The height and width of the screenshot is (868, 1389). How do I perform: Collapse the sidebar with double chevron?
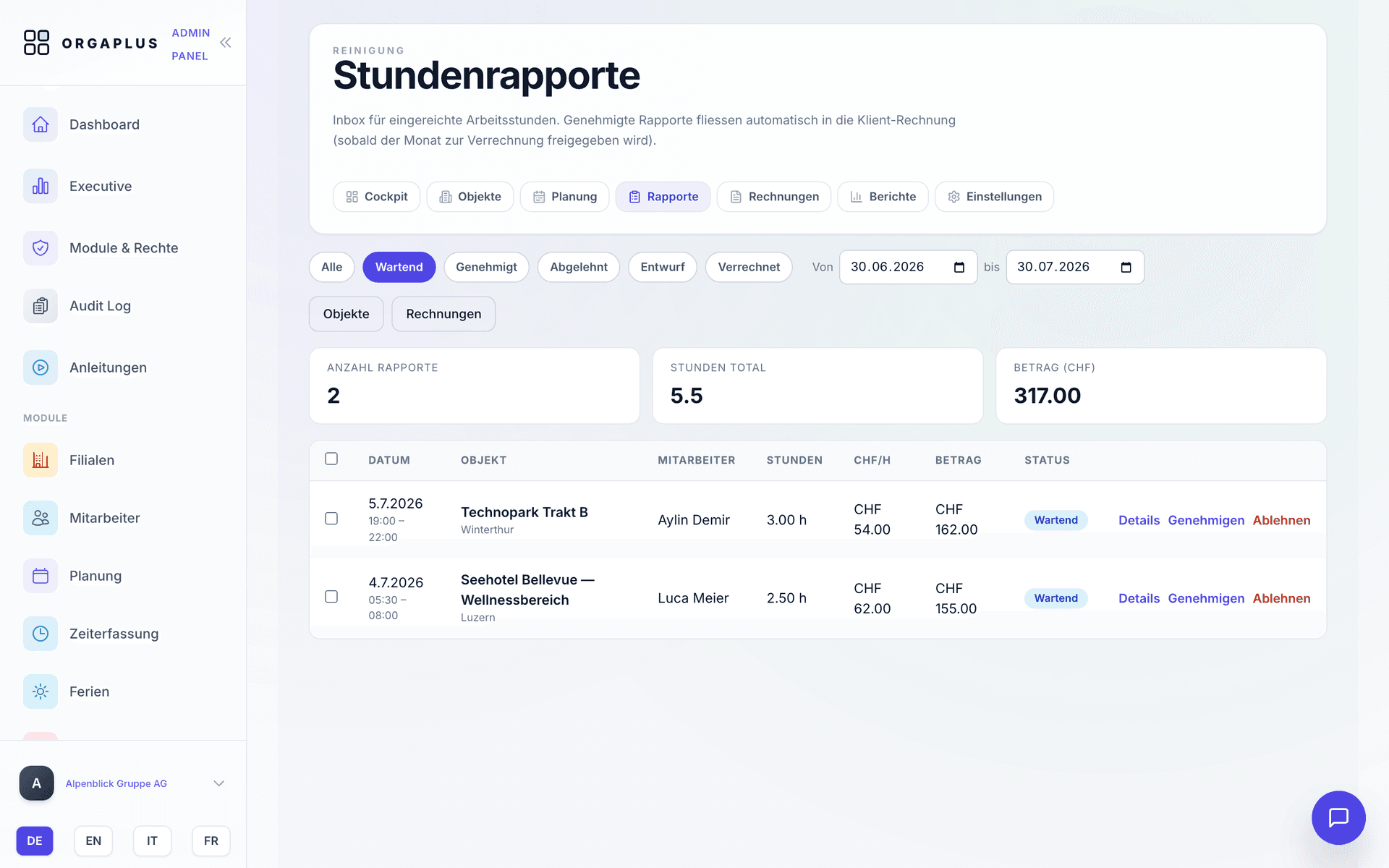tap(226, 43)
